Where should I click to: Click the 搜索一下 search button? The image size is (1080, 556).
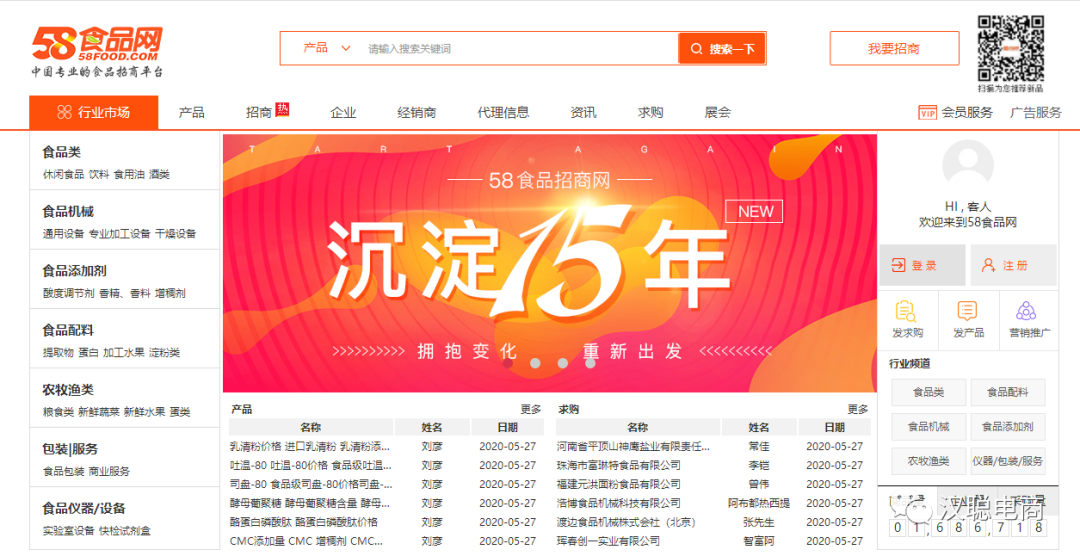722,49
